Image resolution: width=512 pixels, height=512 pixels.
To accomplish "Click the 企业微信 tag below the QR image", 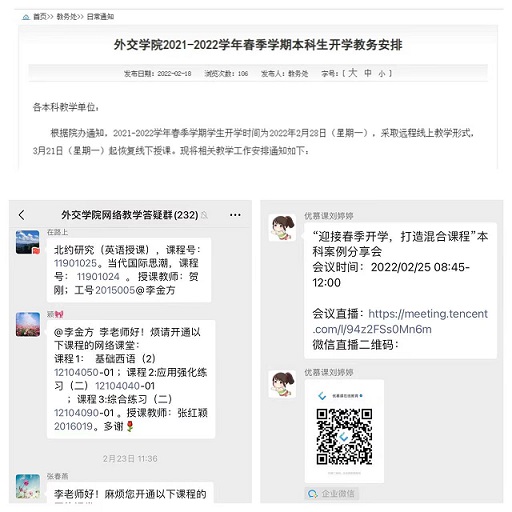I will point(332,494).
